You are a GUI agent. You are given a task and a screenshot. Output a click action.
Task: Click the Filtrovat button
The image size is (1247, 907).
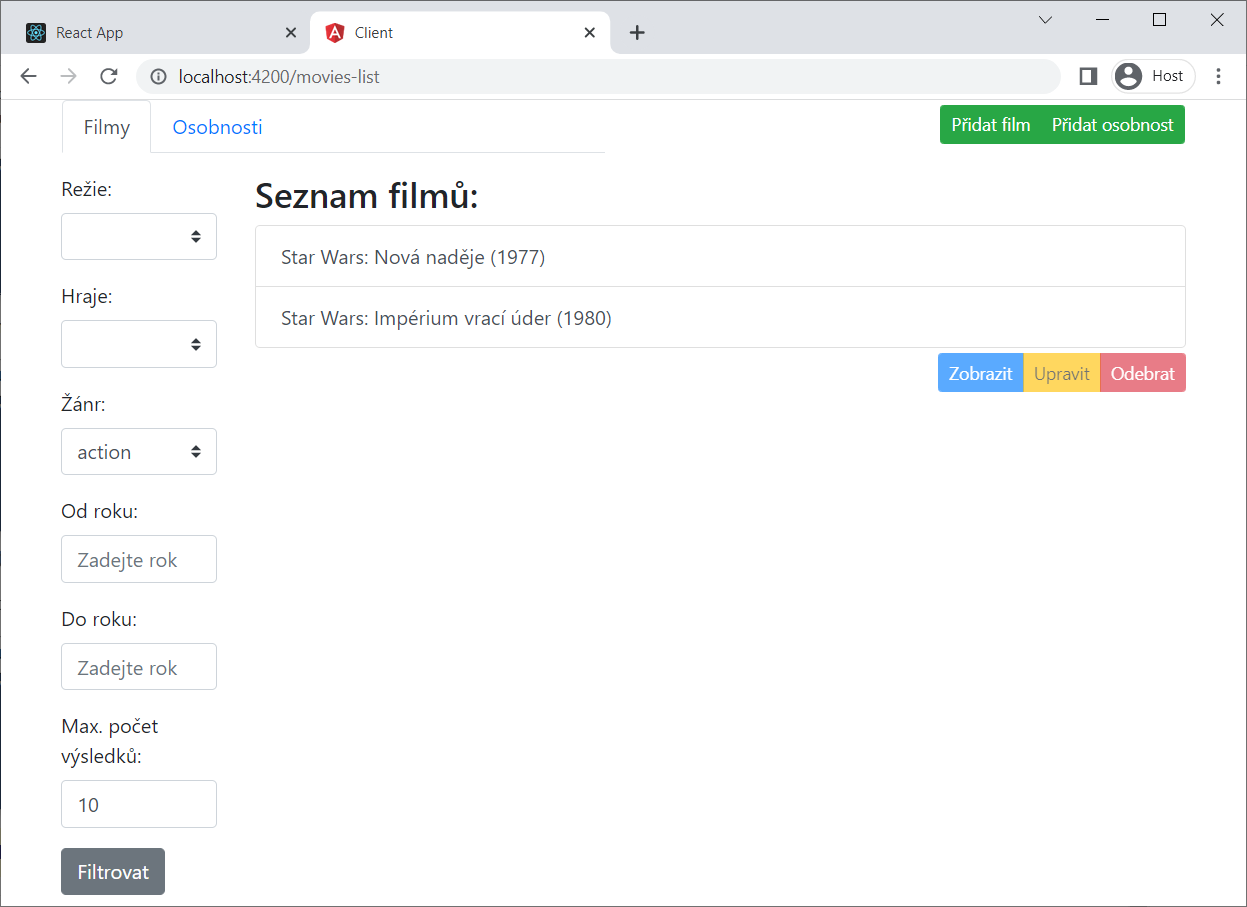point(112,871)
